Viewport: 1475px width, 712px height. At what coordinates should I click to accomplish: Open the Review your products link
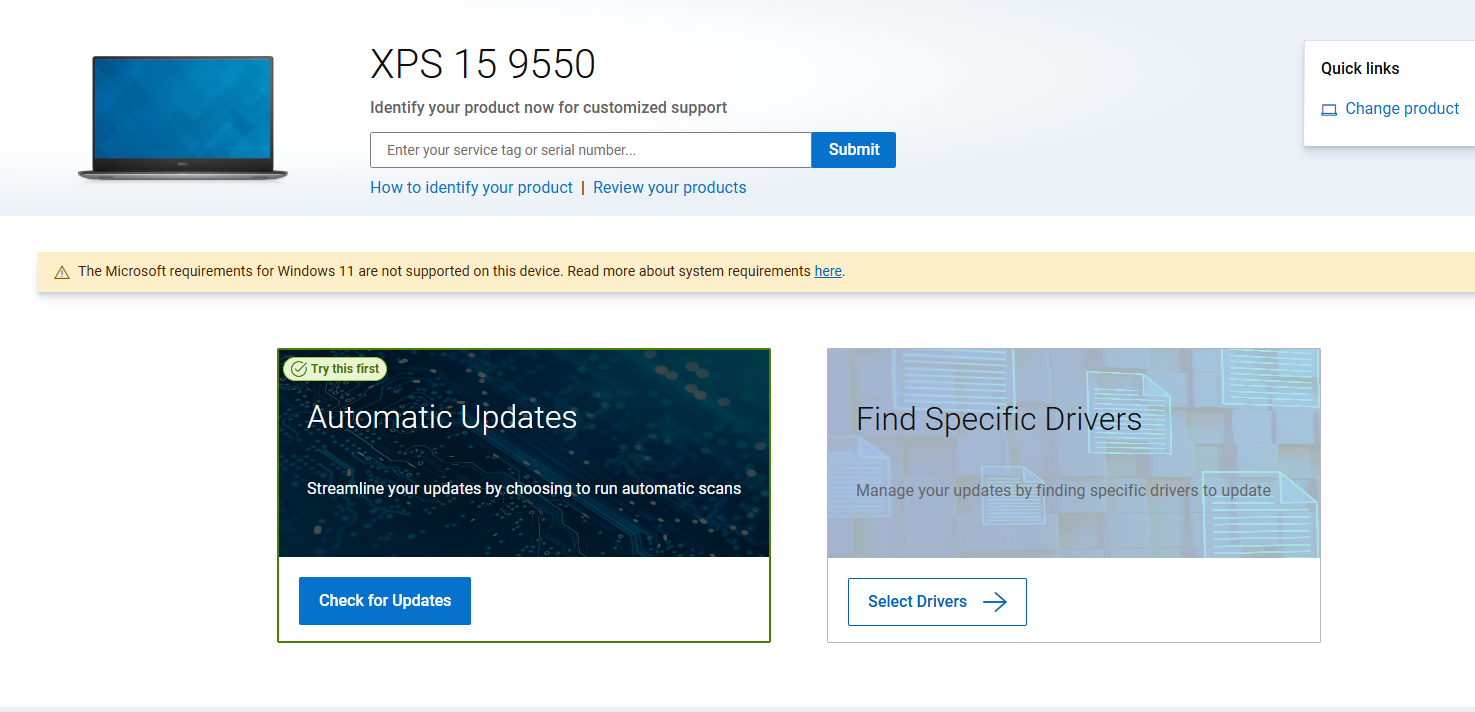(x=669, y=188)
